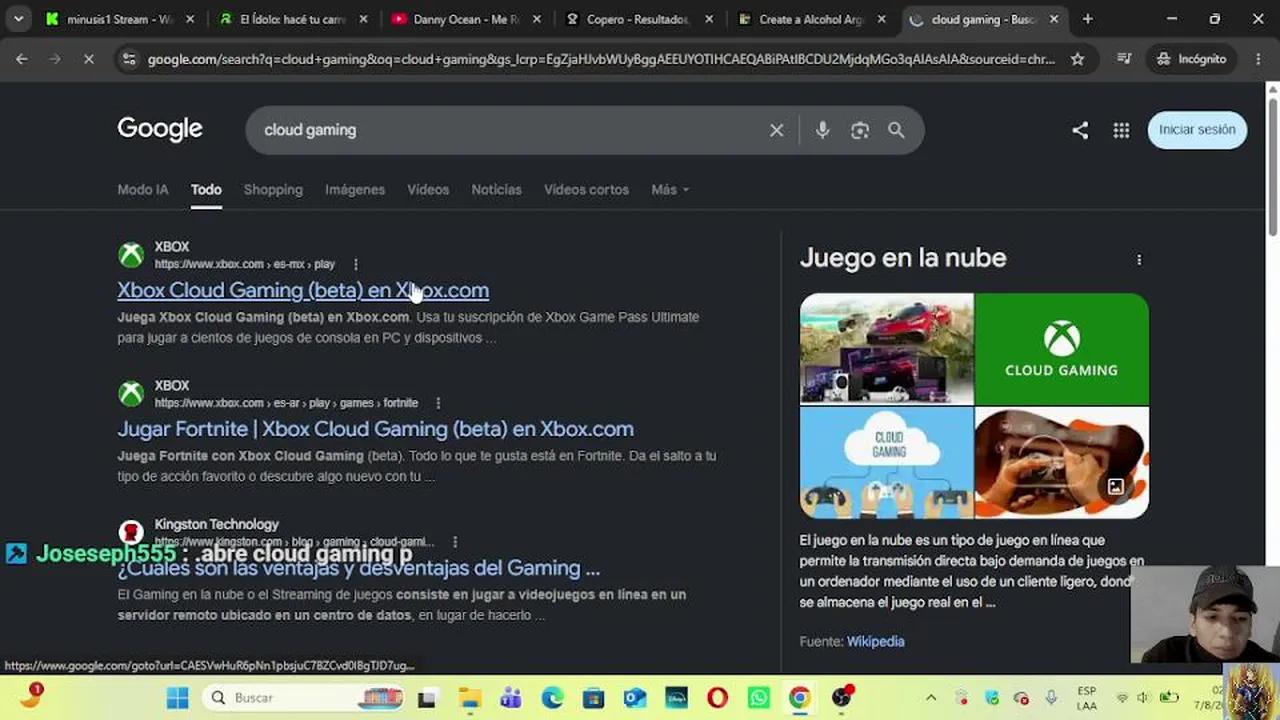1280x720 pixels.
Task: Bookmark this page with the star icon
Action: (x=1077, y=59)
